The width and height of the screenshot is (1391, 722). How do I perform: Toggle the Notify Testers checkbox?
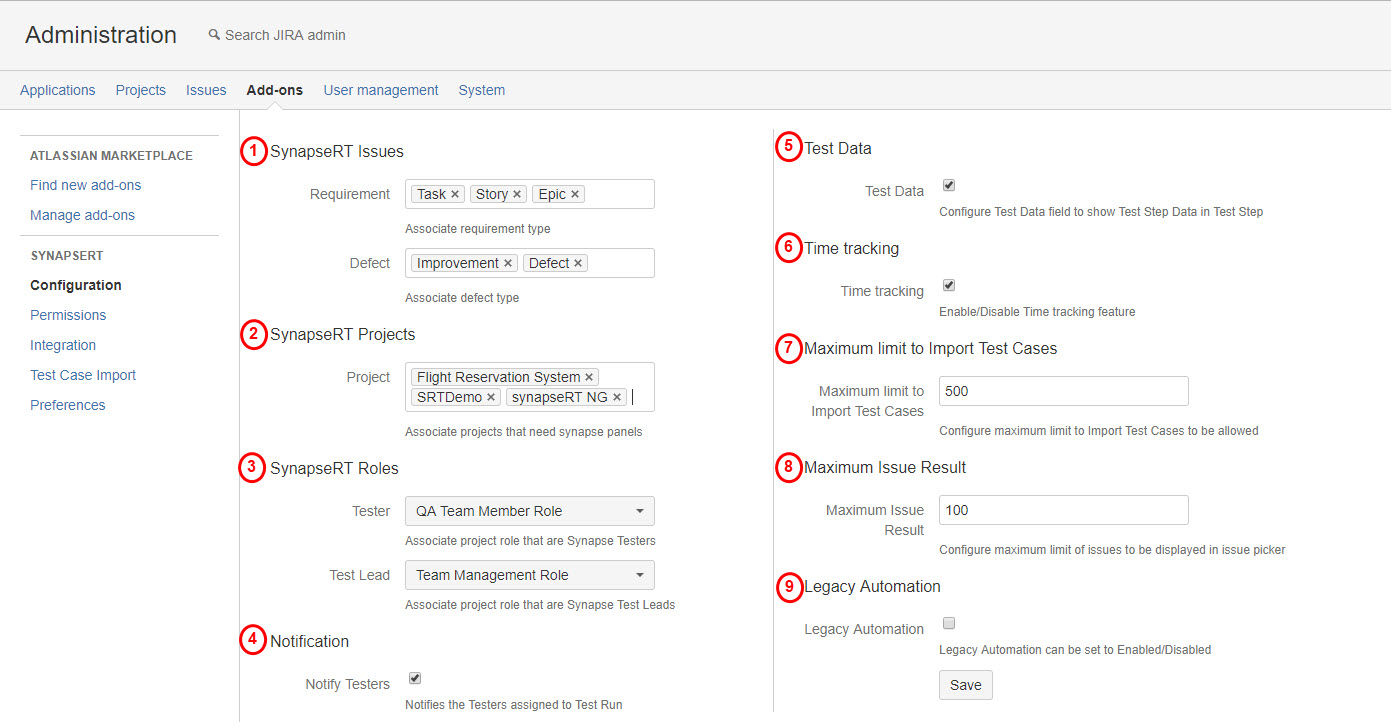pos(415,679)
